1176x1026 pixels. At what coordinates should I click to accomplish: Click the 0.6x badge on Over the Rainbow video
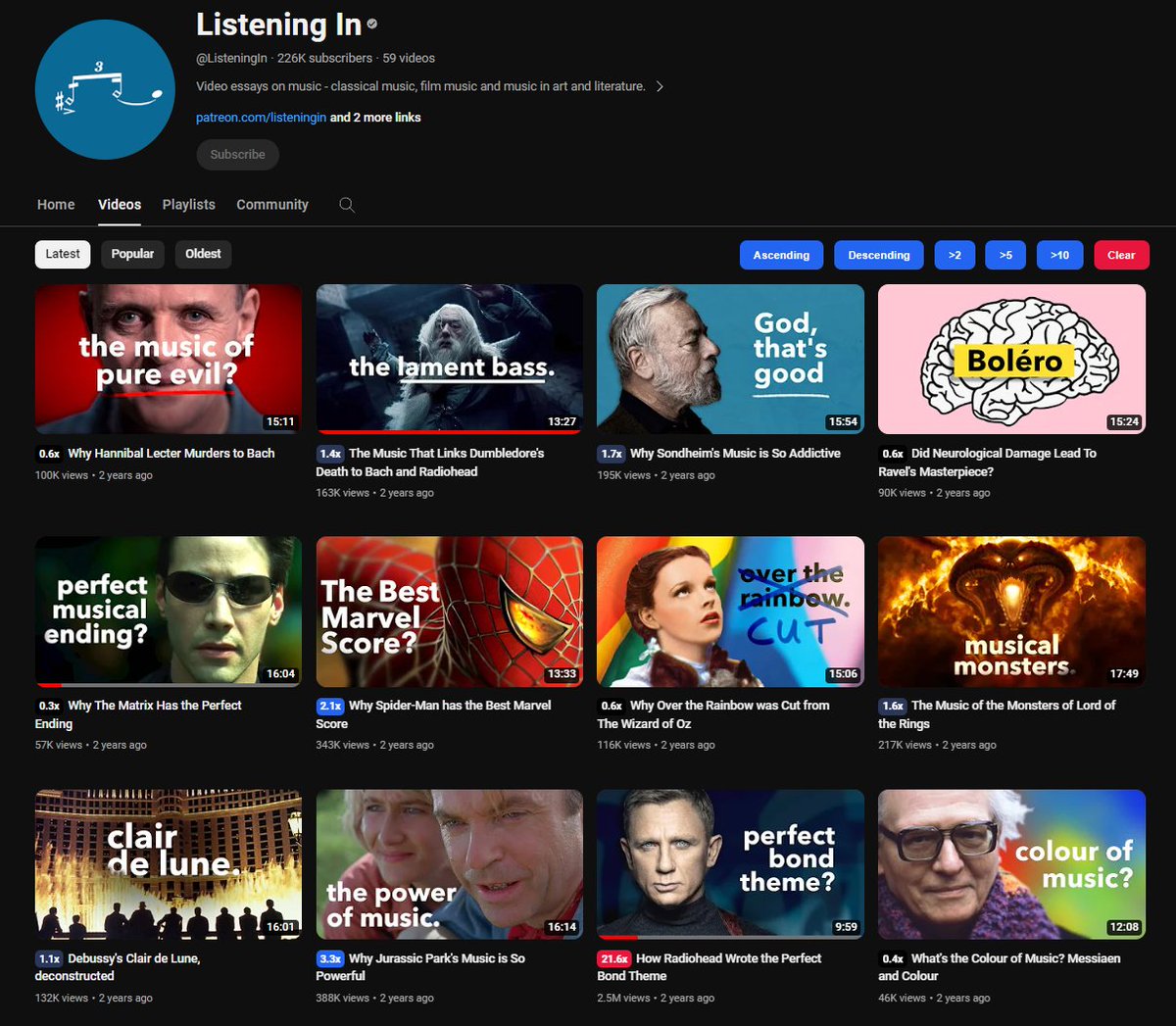[x=612, y=706]
